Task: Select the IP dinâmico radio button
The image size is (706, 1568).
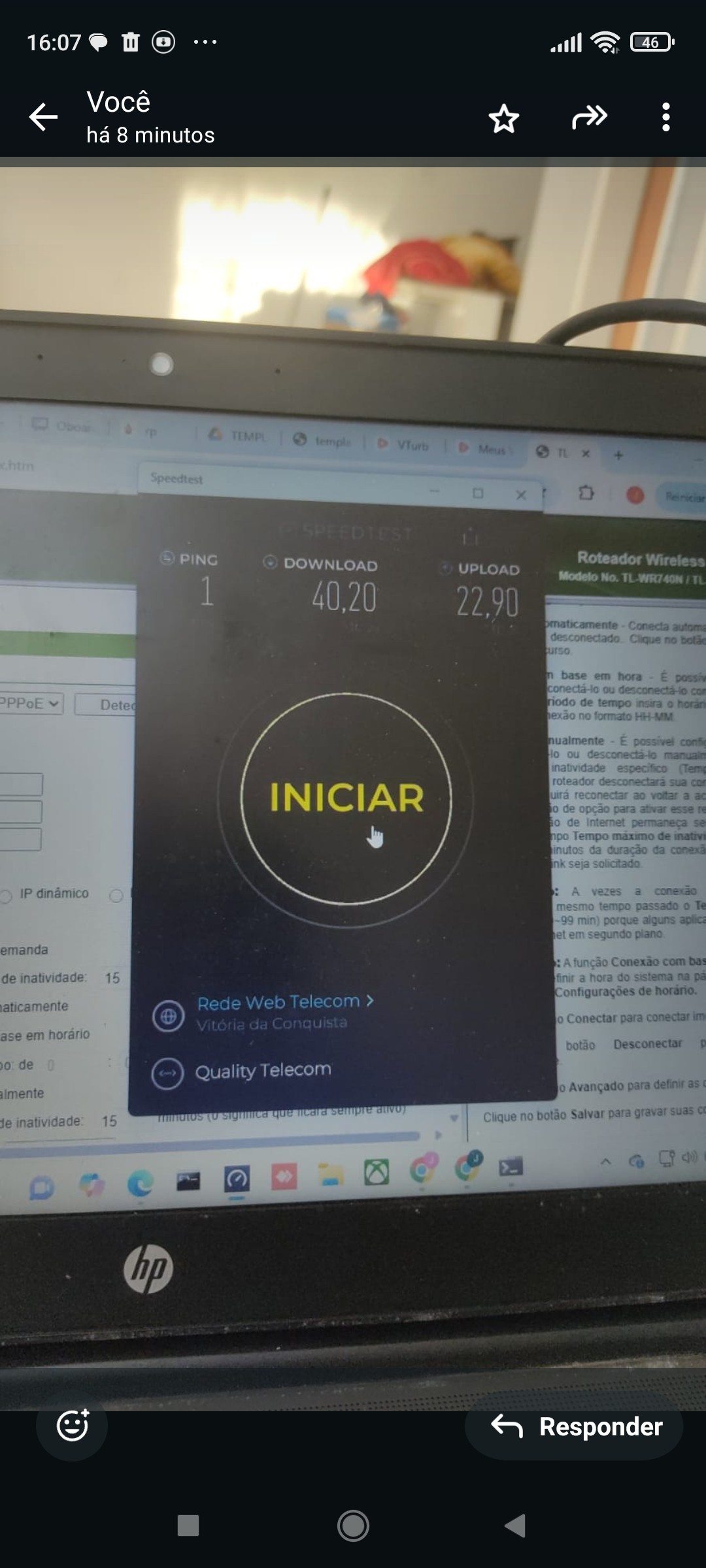Action: pos(7,896)
